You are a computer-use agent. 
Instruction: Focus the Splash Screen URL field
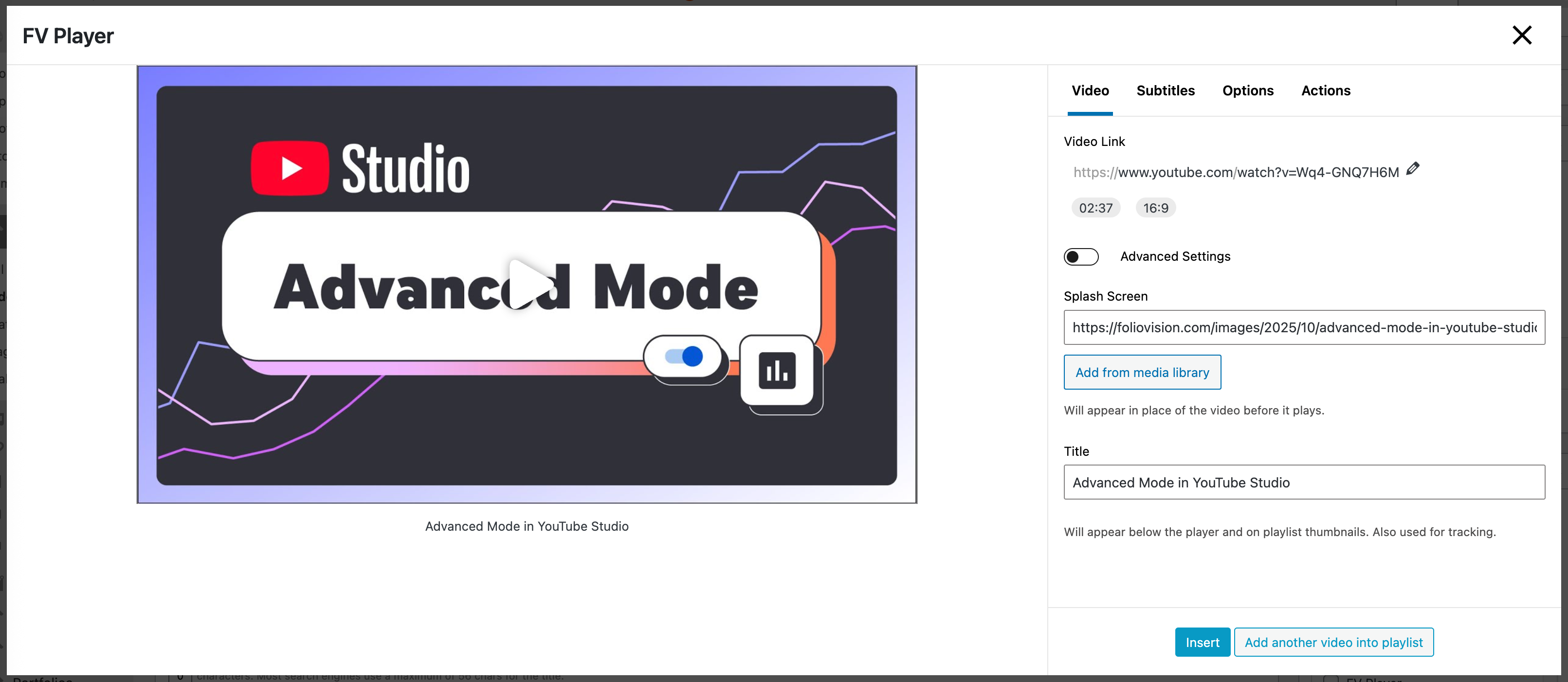coord(1303,327)
